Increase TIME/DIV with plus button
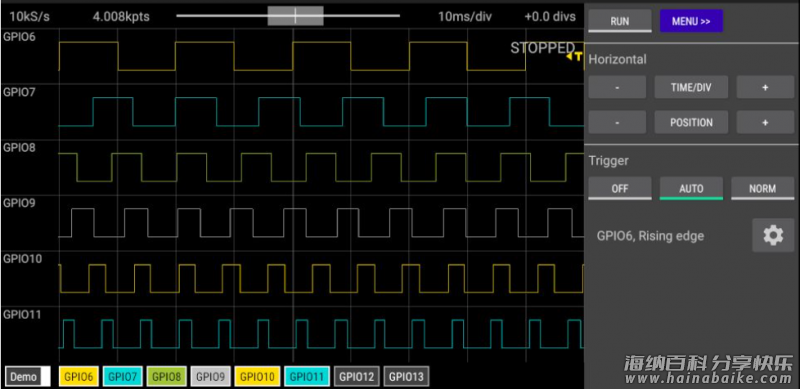This screenshot has height=389, width=800. 765,87
